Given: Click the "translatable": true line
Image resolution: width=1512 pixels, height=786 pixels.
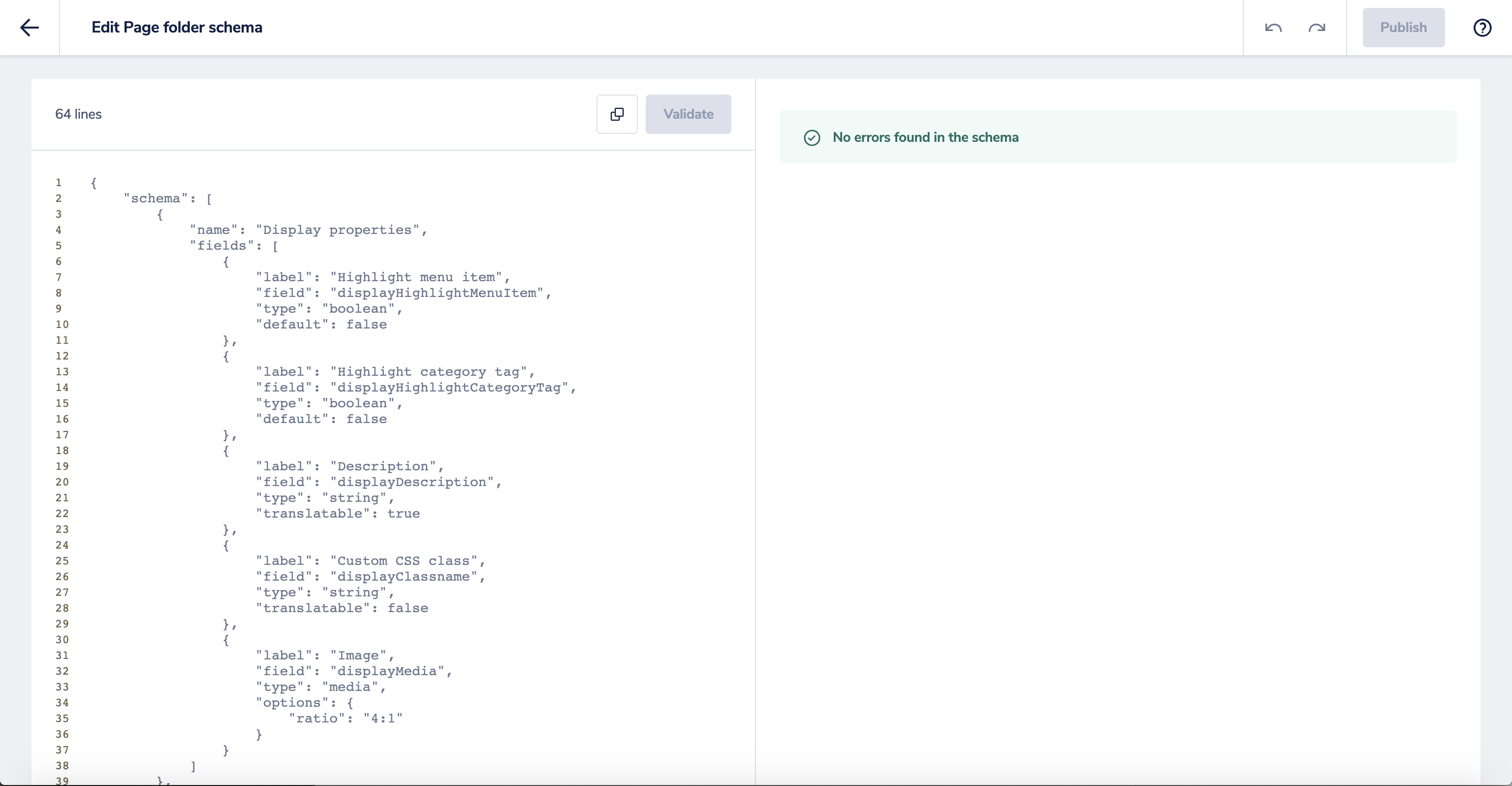Looking at the screenshot, I should (x=338, y=514).
